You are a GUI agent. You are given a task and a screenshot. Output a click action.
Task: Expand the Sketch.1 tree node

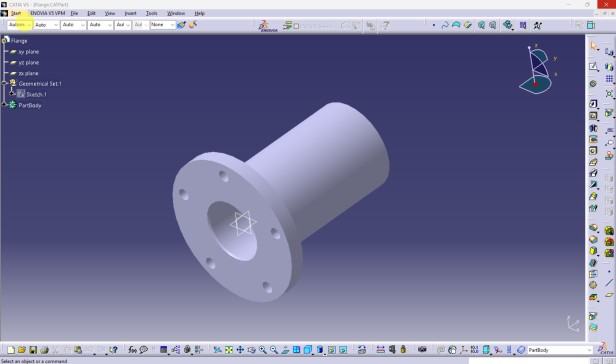tap(12, 94)
